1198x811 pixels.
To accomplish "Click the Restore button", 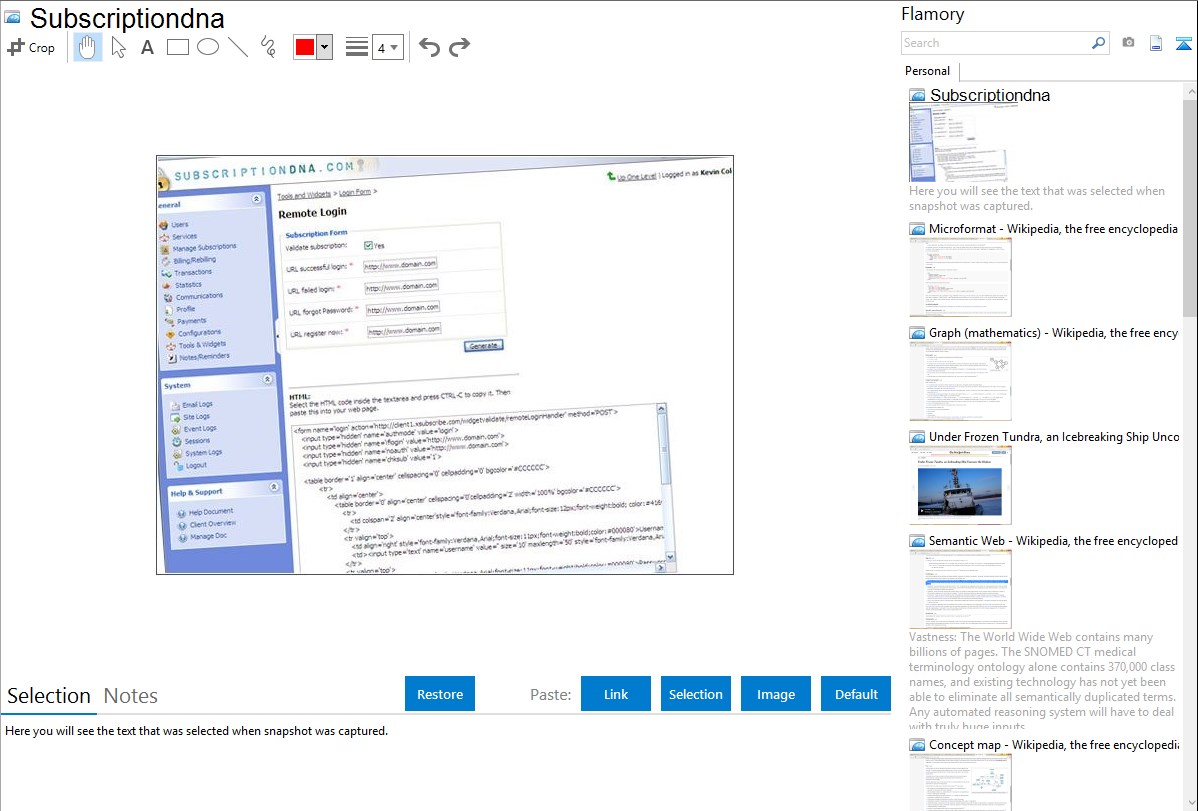I will point(440,694).
